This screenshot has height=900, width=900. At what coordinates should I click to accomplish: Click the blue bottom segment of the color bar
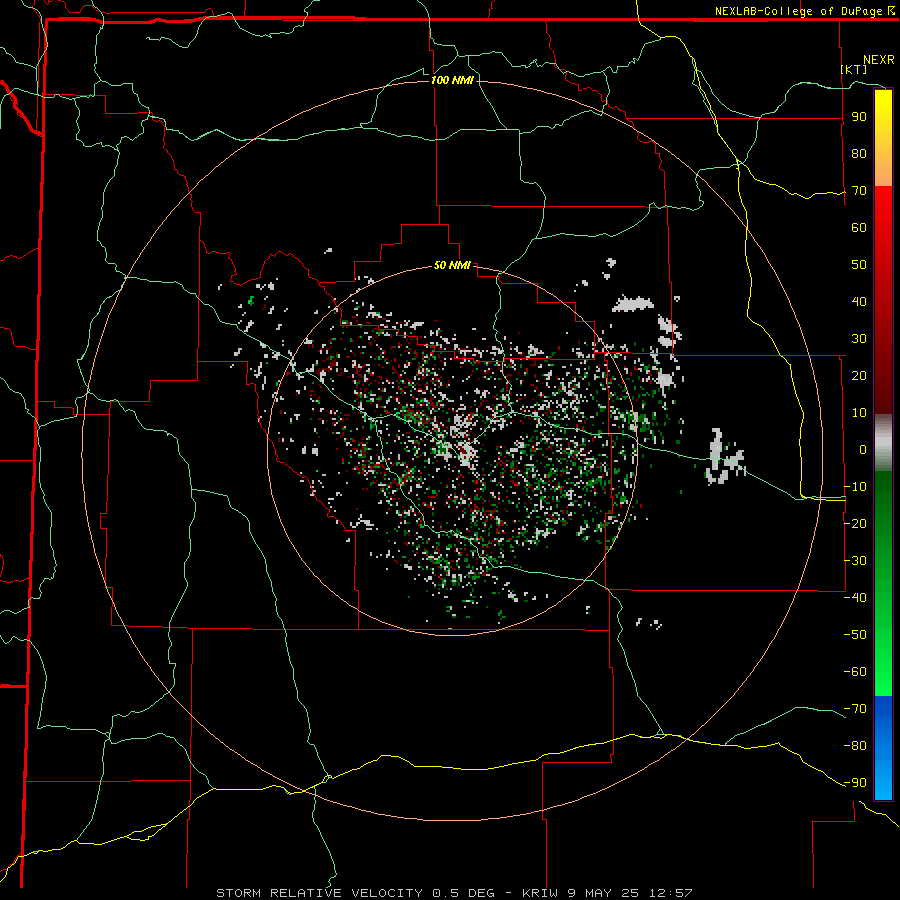click(883, 747)
